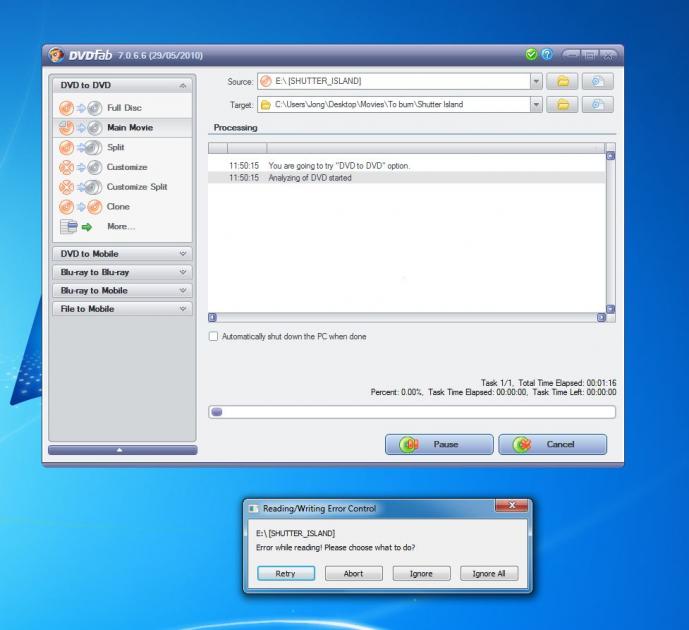Pause the processing task
Screen dimensions: 689x630
click(439, 444)
